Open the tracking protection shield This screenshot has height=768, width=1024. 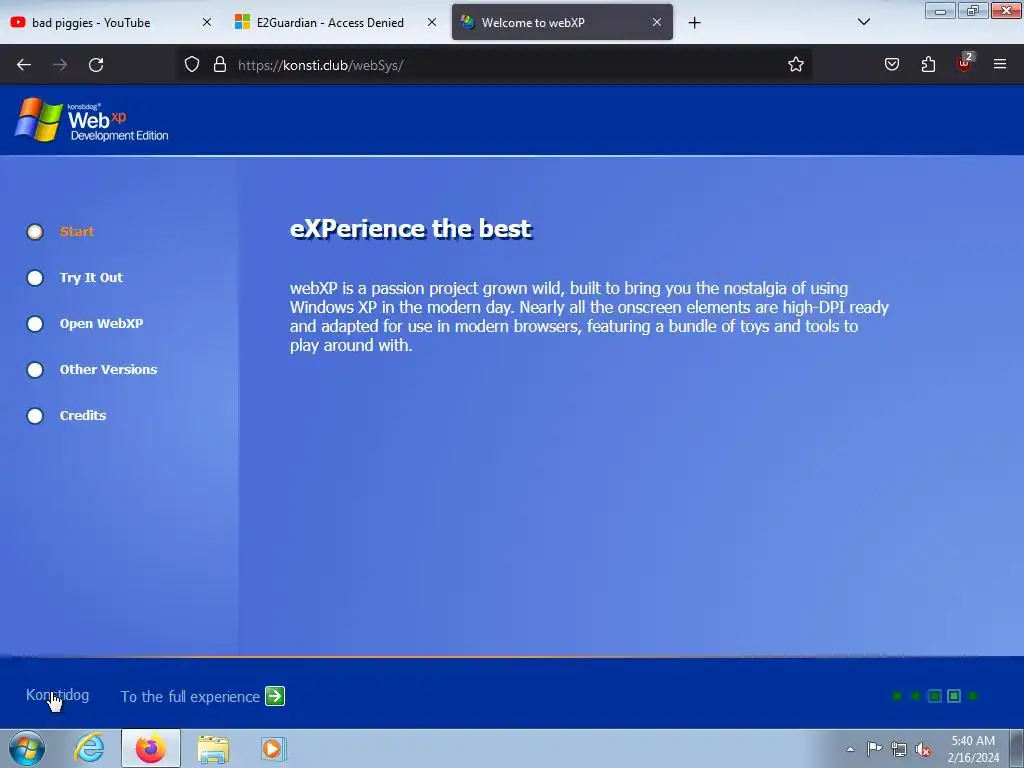tap(191, 65)
